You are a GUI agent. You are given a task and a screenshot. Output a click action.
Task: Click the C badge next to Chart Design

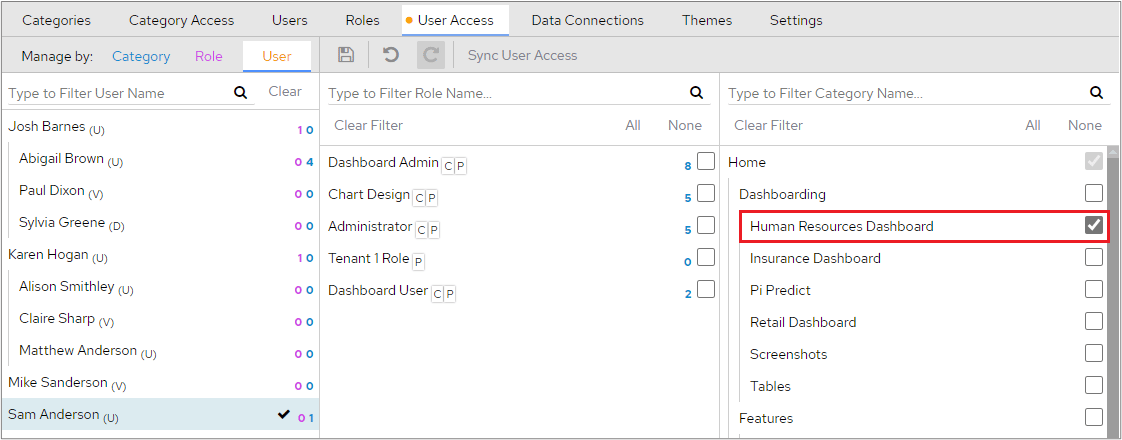pos(419,198)
